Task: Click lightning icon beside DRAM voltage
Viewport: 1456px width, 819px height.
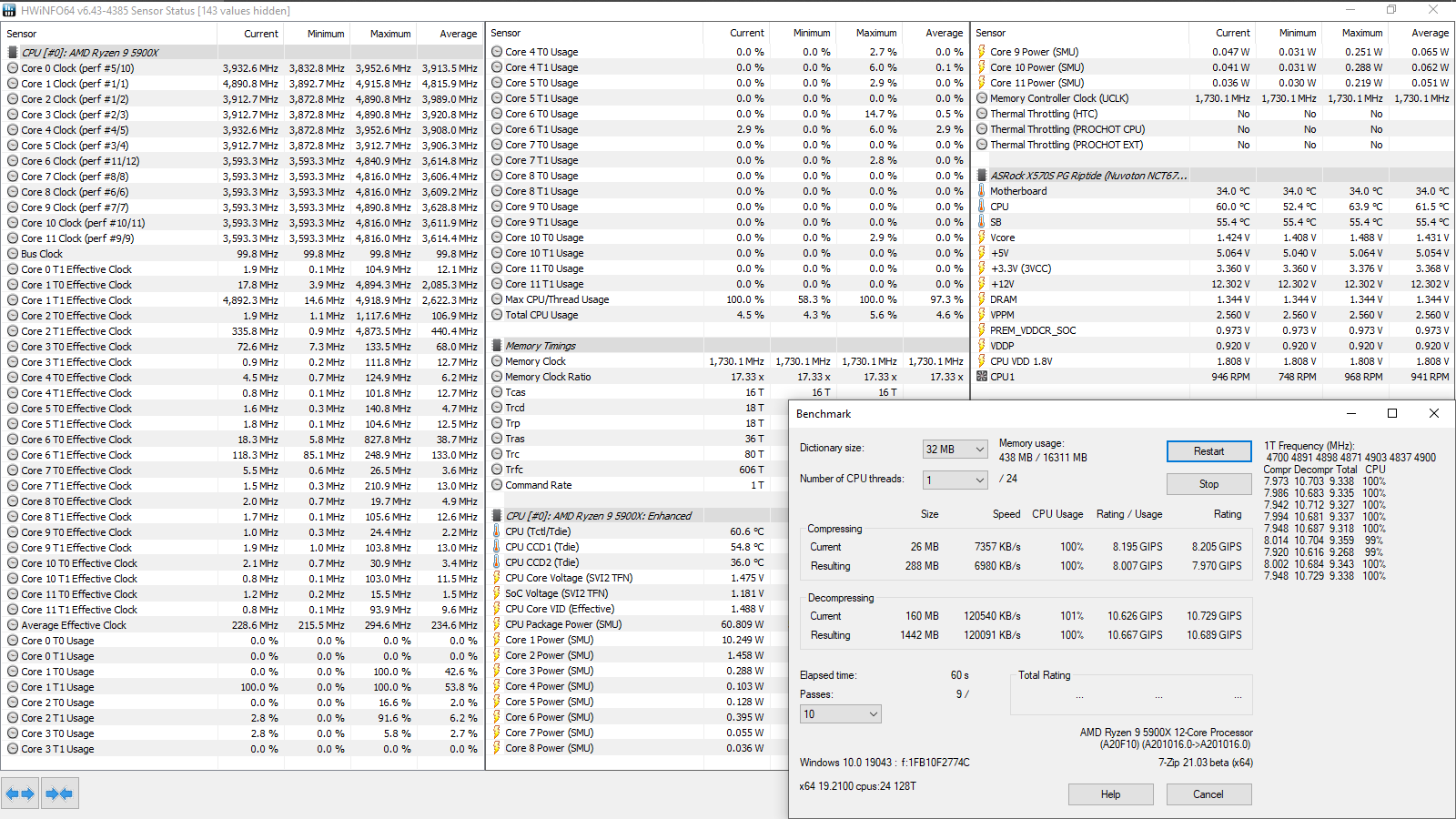Action: 982,299
